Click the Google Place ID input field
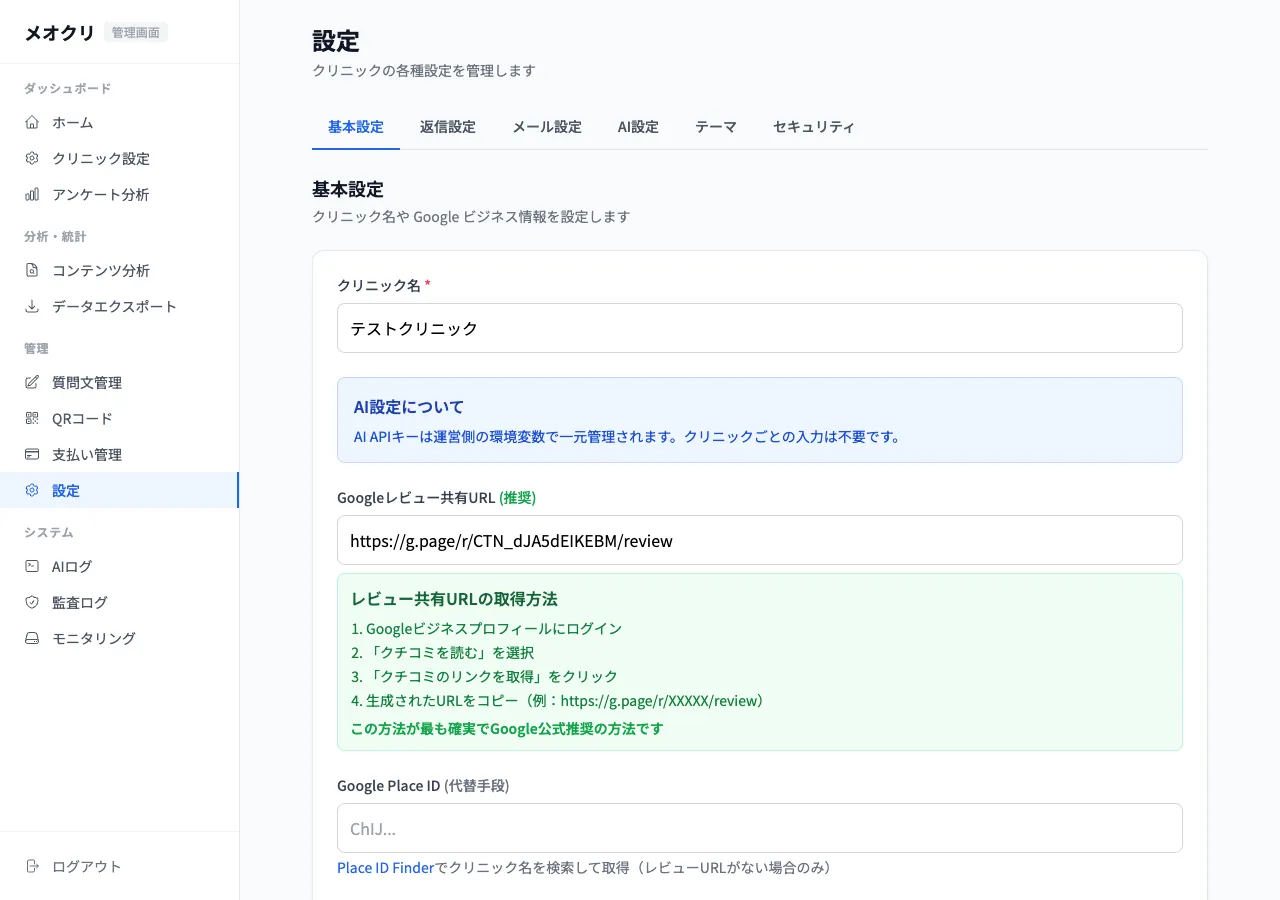The image size is (1280, 900). tap(760, 828)
